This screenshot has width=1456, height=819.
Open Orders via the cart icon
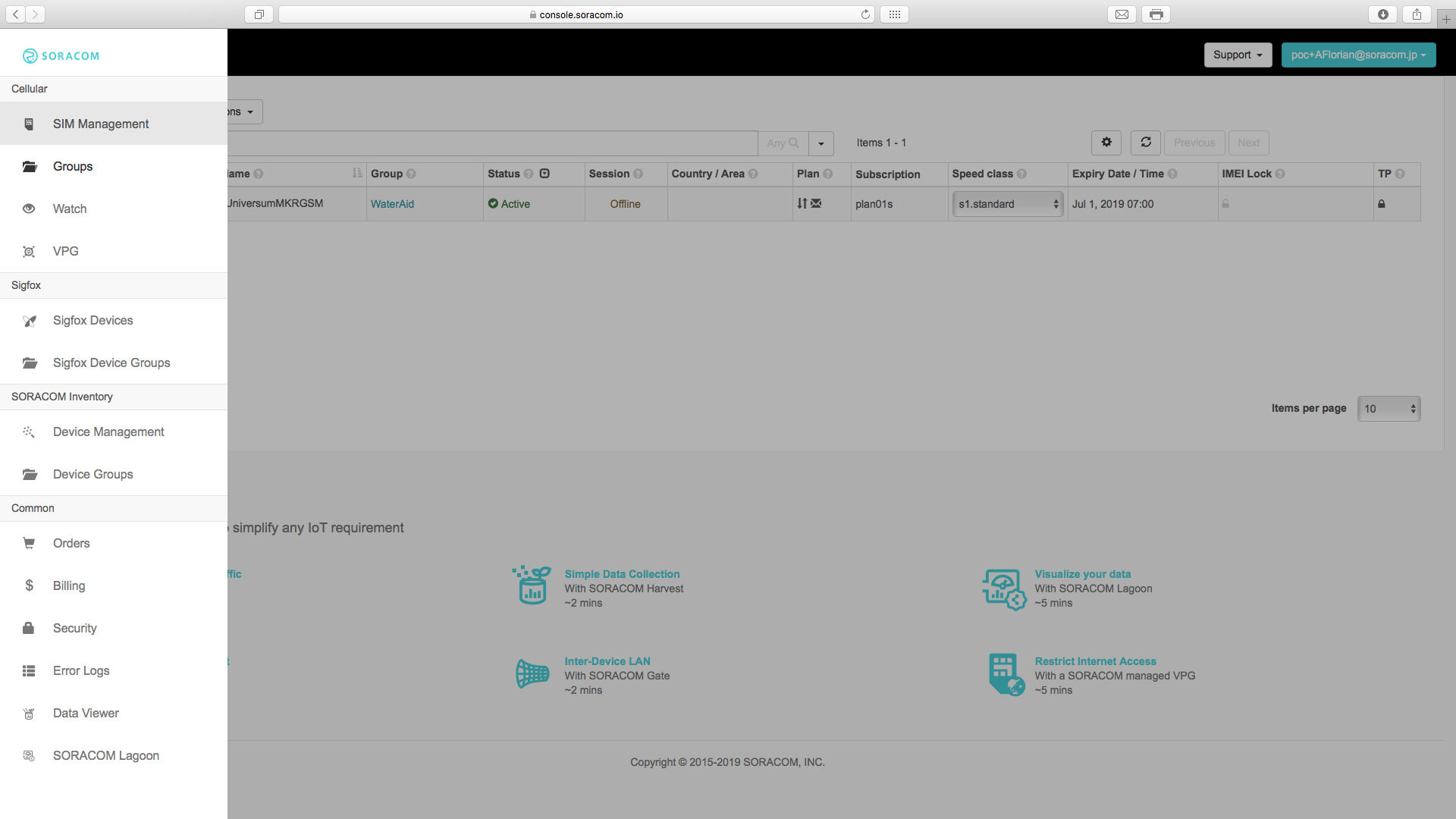(x=29, y=543)
